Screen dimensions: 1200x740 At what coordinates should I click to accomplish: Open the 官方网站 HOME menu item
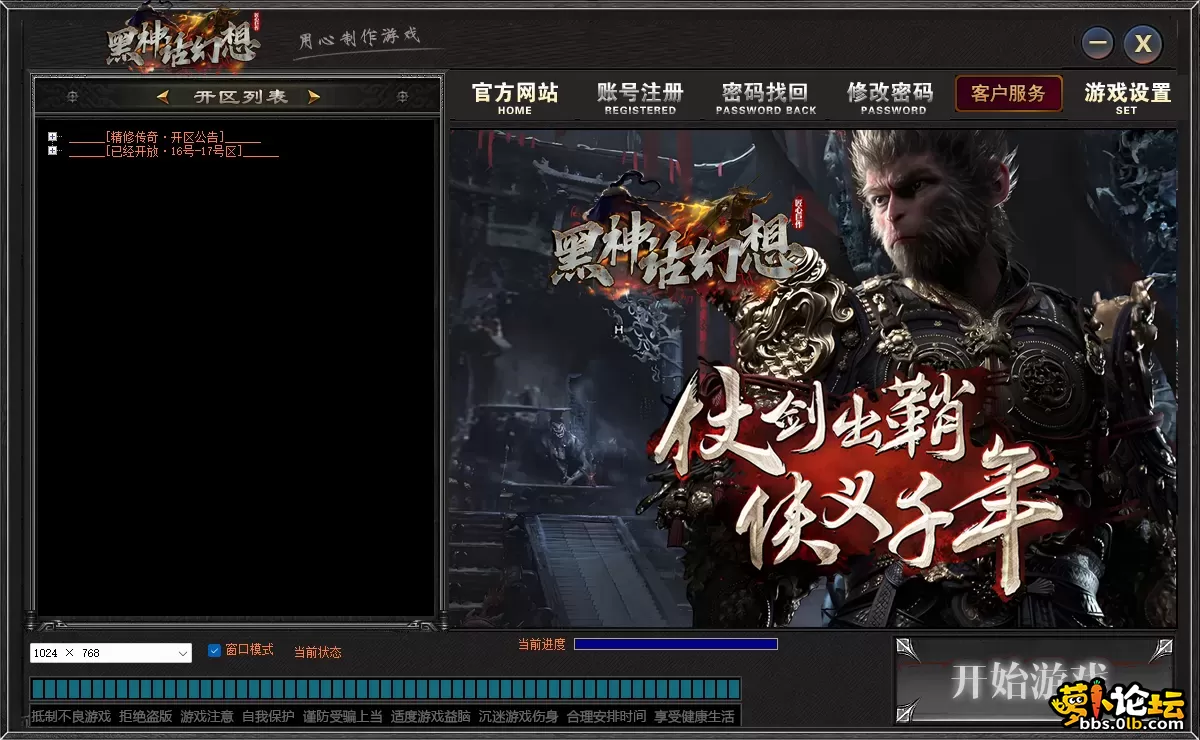pos(515,98)
